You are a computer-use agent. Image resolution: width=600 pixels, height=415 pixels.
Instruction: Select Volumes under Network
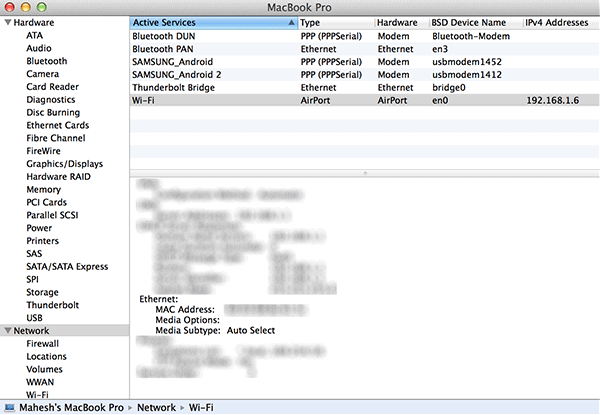tap(44, 369)
